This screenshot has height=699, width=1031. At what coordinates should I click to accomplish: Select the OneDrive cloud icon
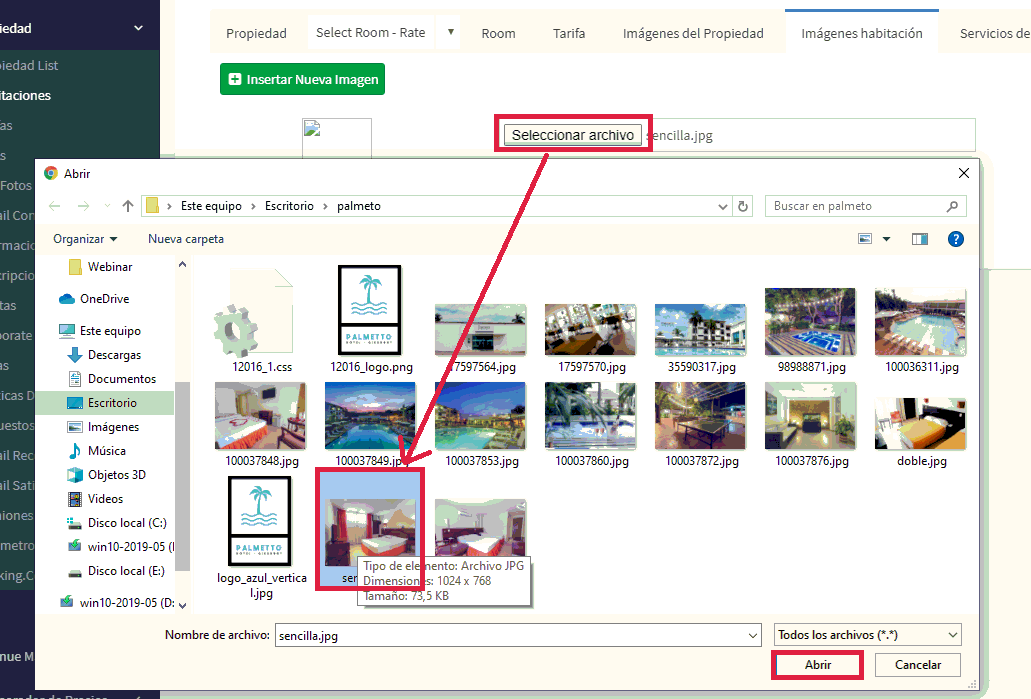click(67, 299)
